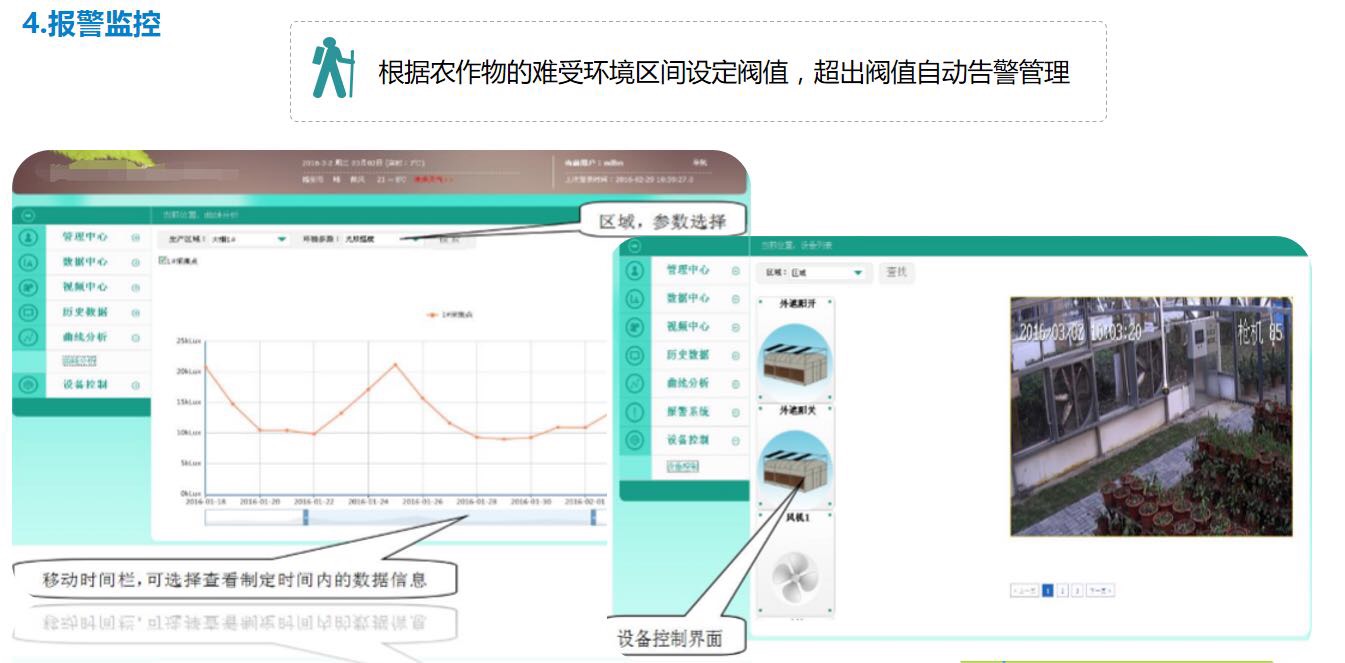
Task: Click 曲线分析 chart icon in device list window
Action: (x=634, y=383)
